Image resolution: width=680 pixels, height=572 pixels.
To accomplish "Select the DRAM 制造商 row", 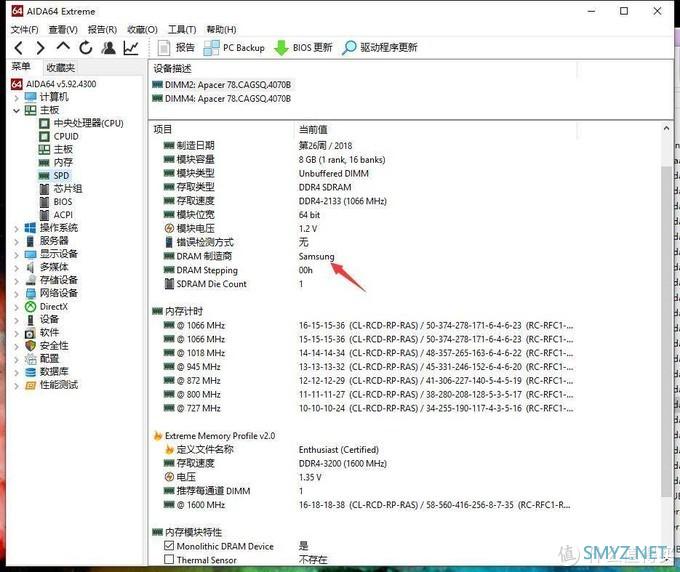I will (x=369, y=256).
